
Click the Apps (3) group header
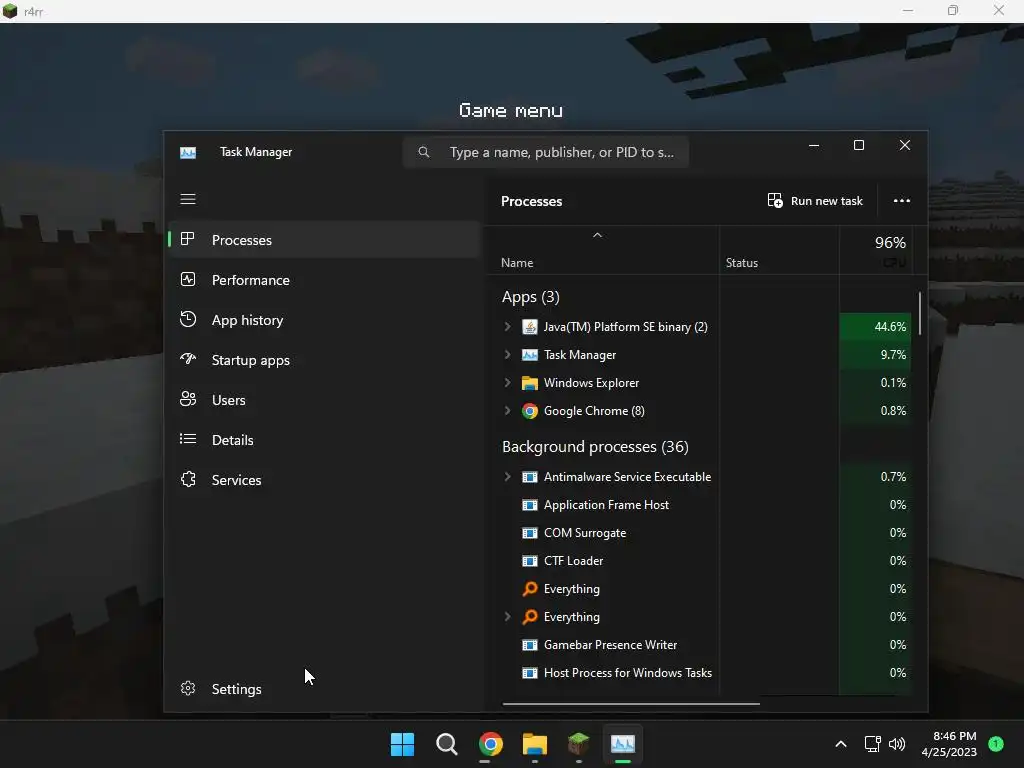point(530,297)
